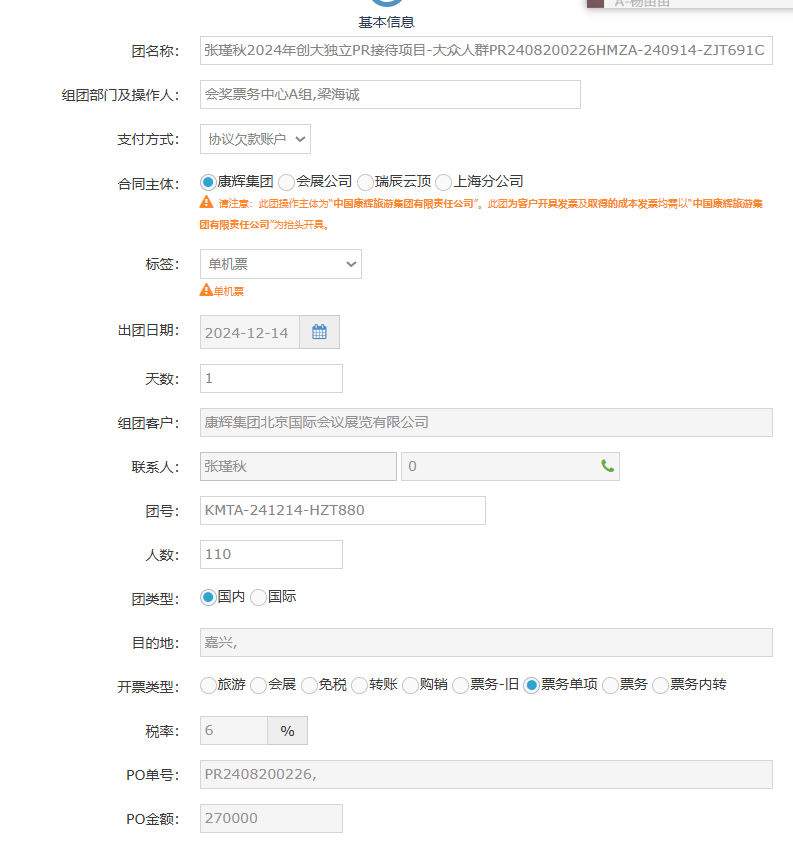Select the 会展公司 radio option

[286, 182]
